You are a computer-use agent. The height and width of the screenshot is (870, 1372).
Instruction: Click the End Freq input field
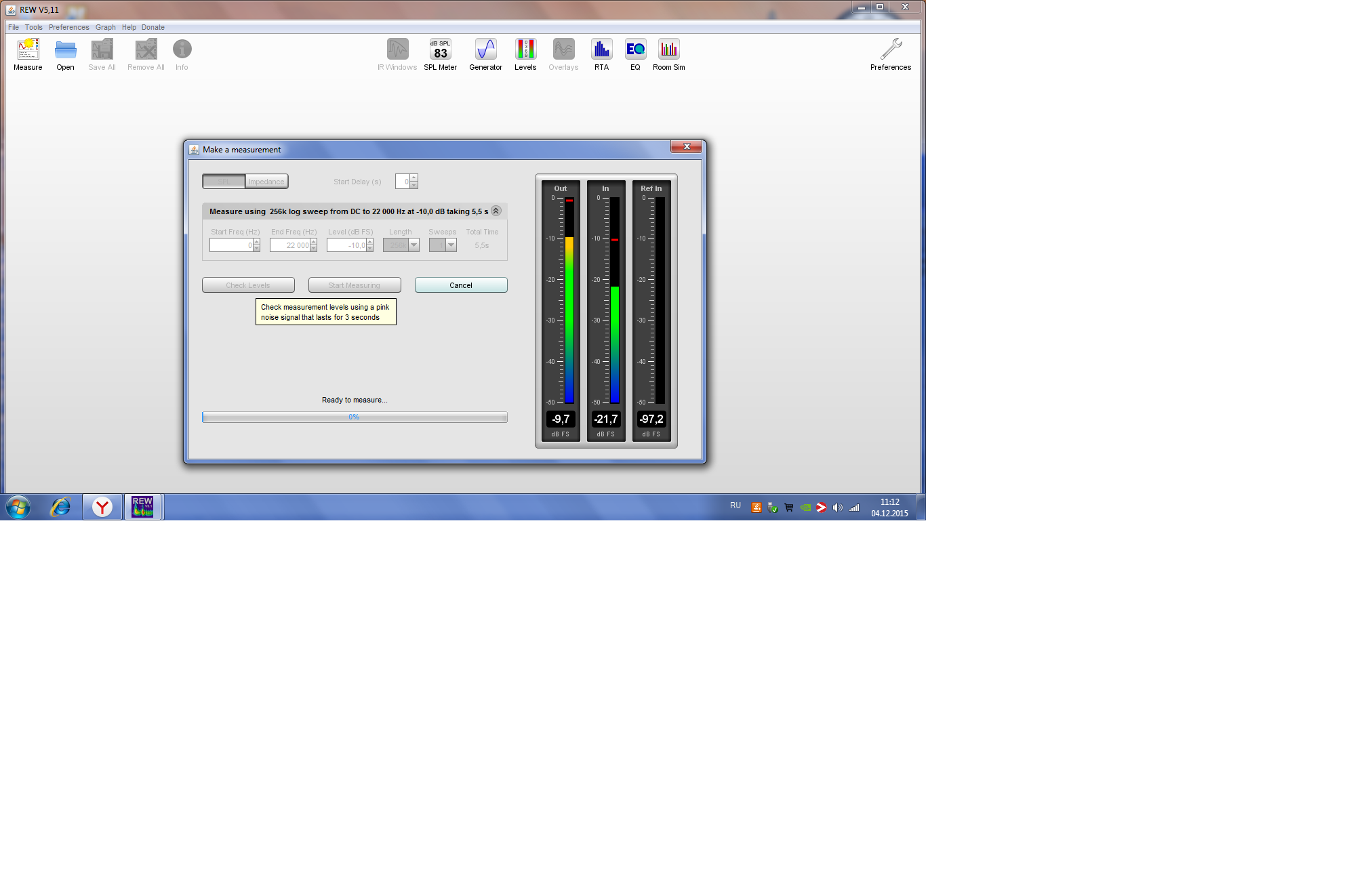[x=289, y=245]
